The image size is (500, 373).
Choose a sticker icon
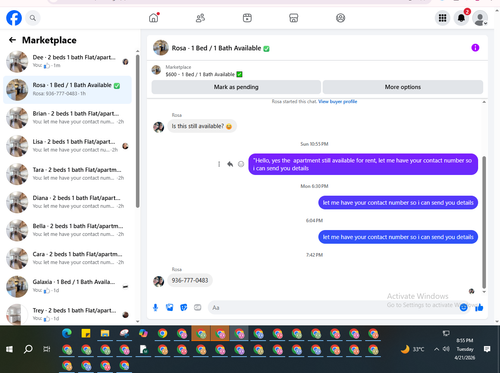coord(184,307)
